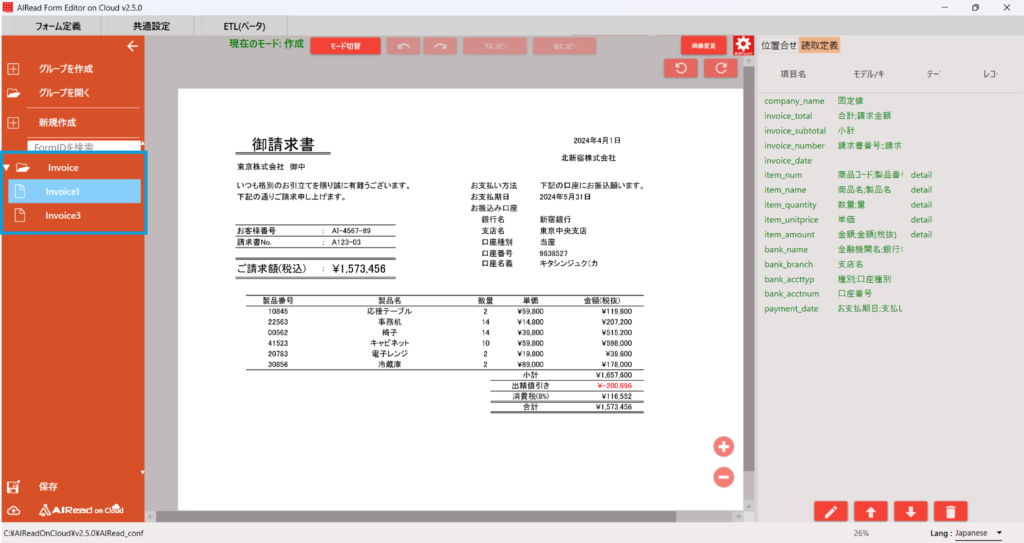Click the 画像変更 button
Image resolution: width=1024 pixels, height=543 pixels.
(x=703, y=46)
